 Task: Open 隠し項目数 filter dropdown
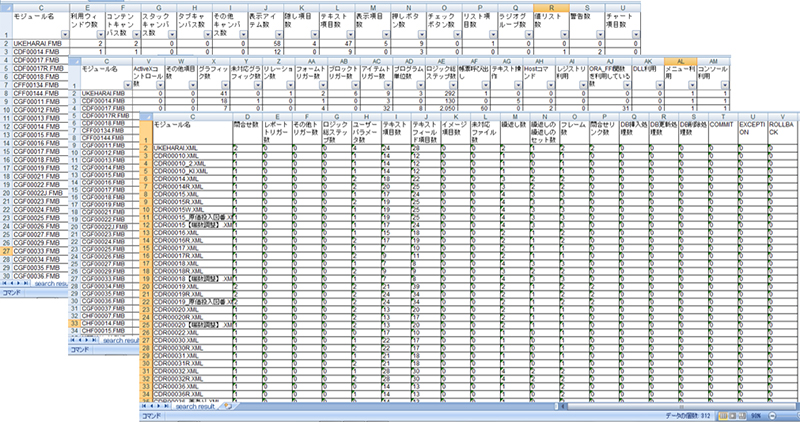[x=315, y=35]
